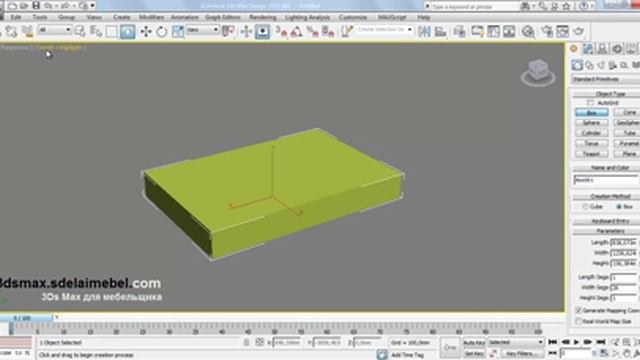Click the Cylinder primitive button
The height and width of the screenshot is (360, 640).
coord(591,133)
